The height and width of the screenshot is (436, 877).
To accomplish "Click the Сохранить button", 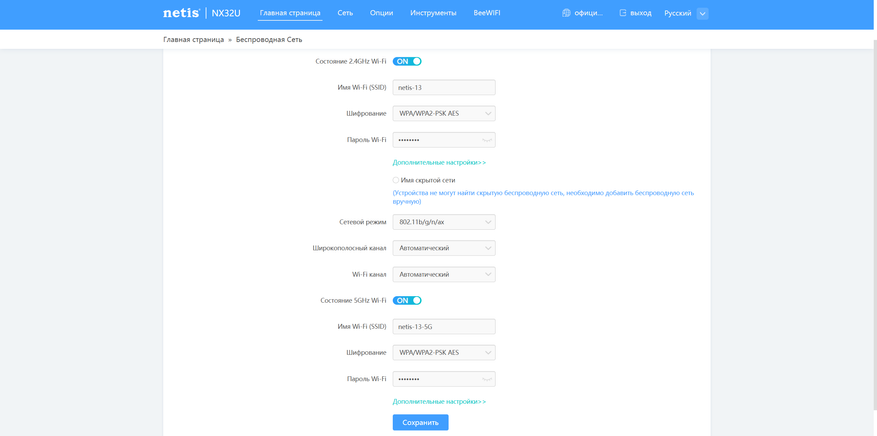I will 421,423.
